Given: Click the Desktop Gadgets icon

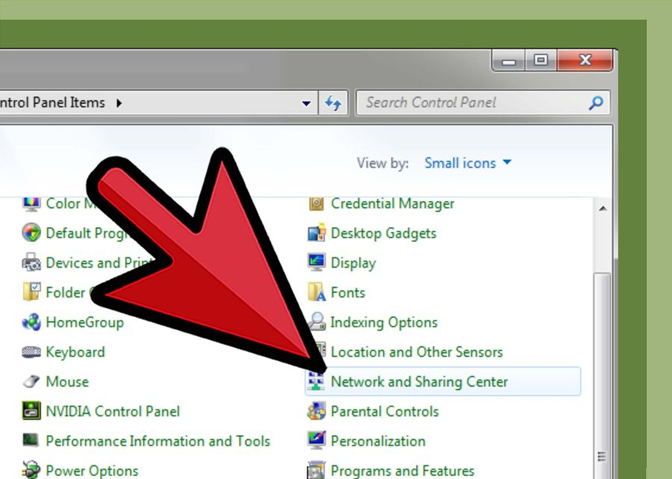Looking at the screenshot, I should point(316,233).
